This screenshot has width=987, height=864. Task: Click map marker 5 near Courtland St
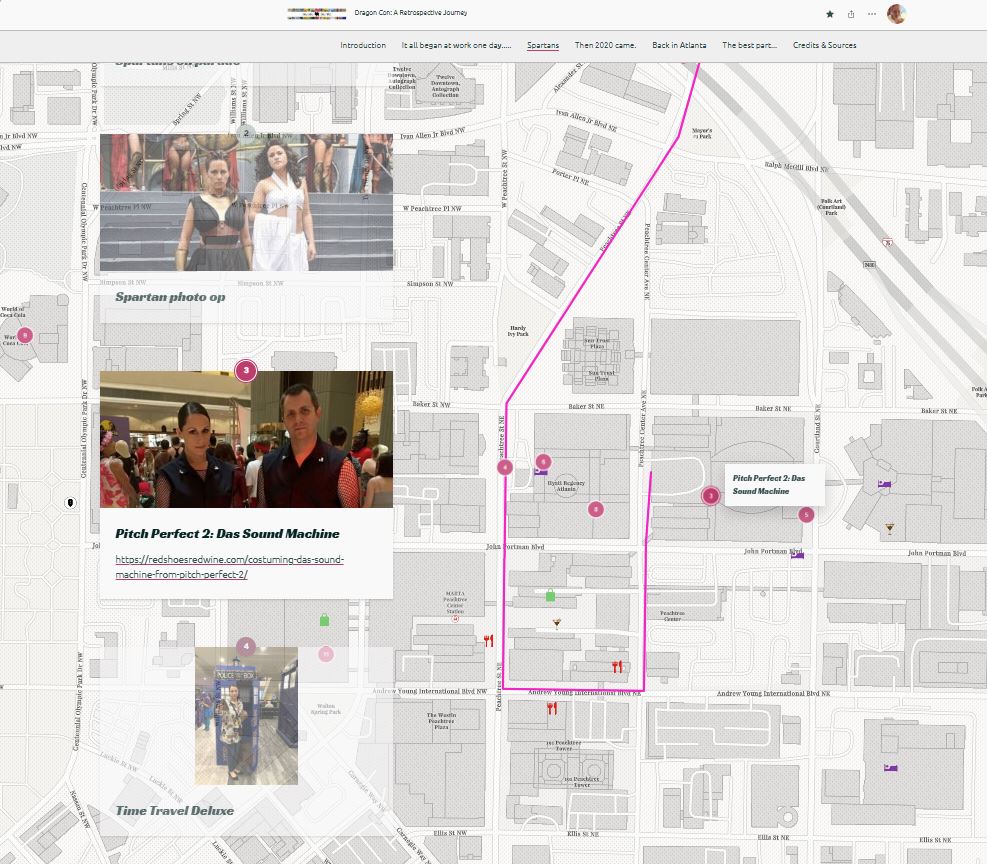point(806,515)
